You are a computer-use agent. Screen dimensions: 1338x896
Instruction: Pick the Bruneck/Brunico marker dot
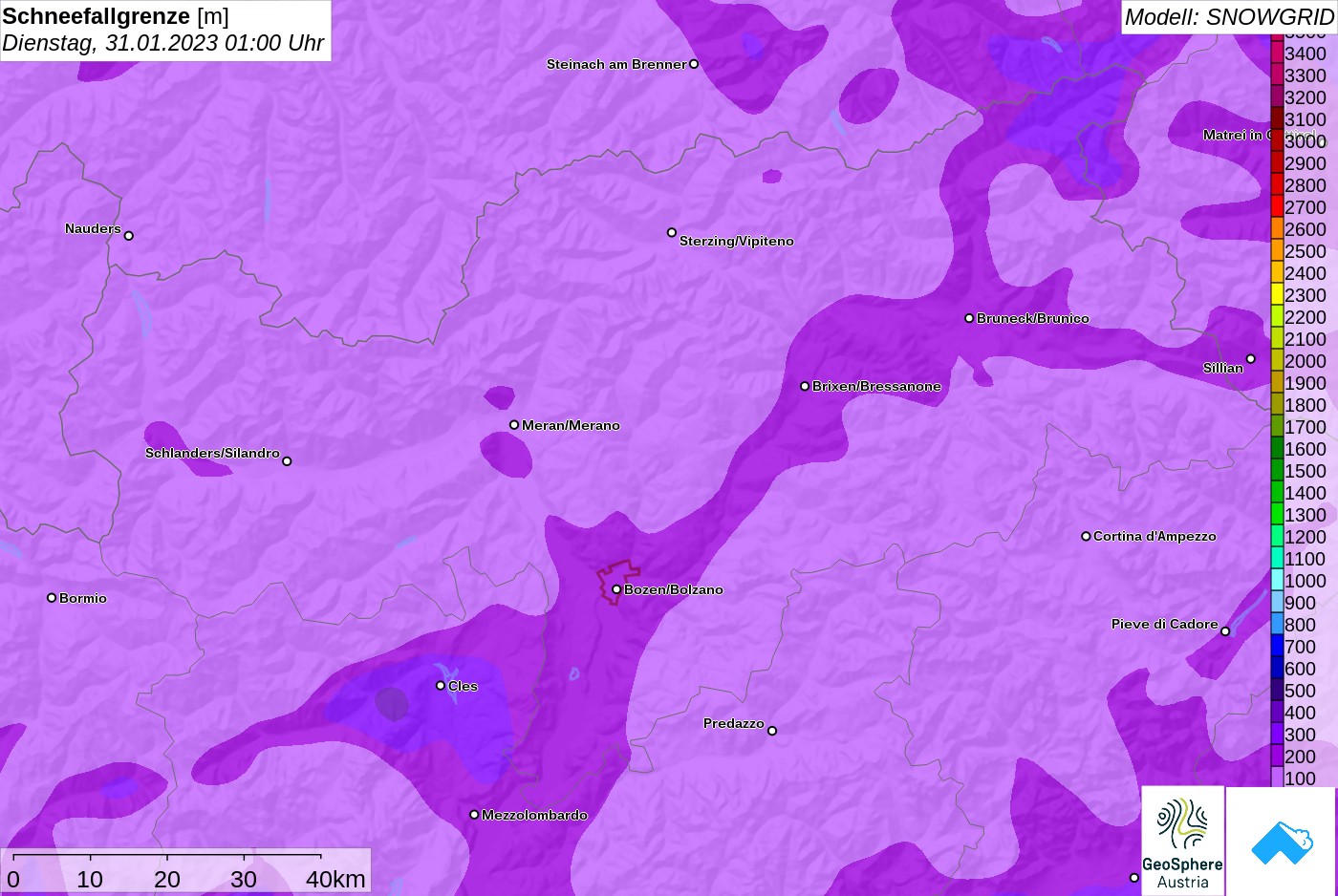(x=969, y=318)
